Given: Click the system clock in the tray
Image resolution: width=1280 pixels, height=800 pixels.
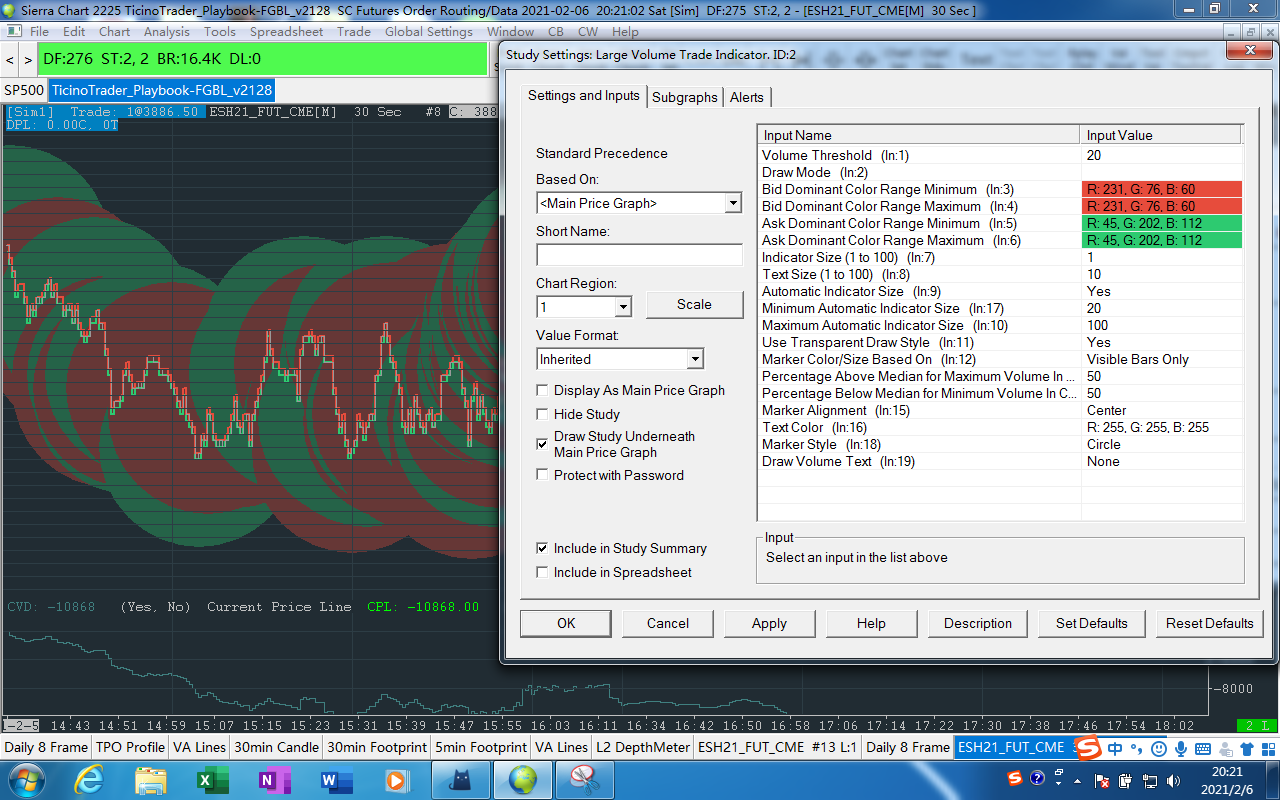Looking at the screenshot, I should (1227, 779).
